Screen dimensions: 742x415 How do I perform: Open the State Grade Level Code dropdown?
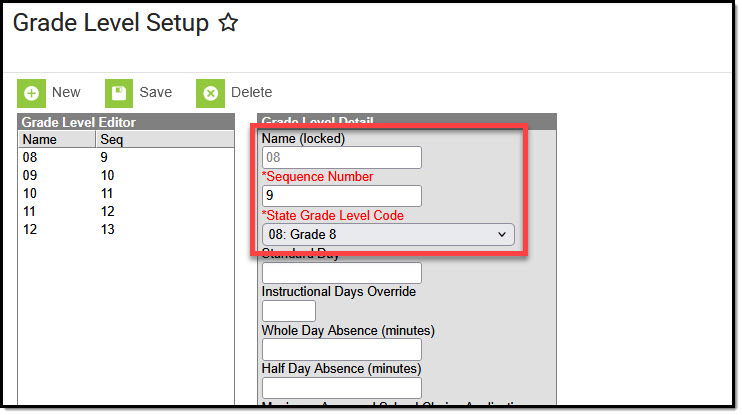tap(388, 234)
